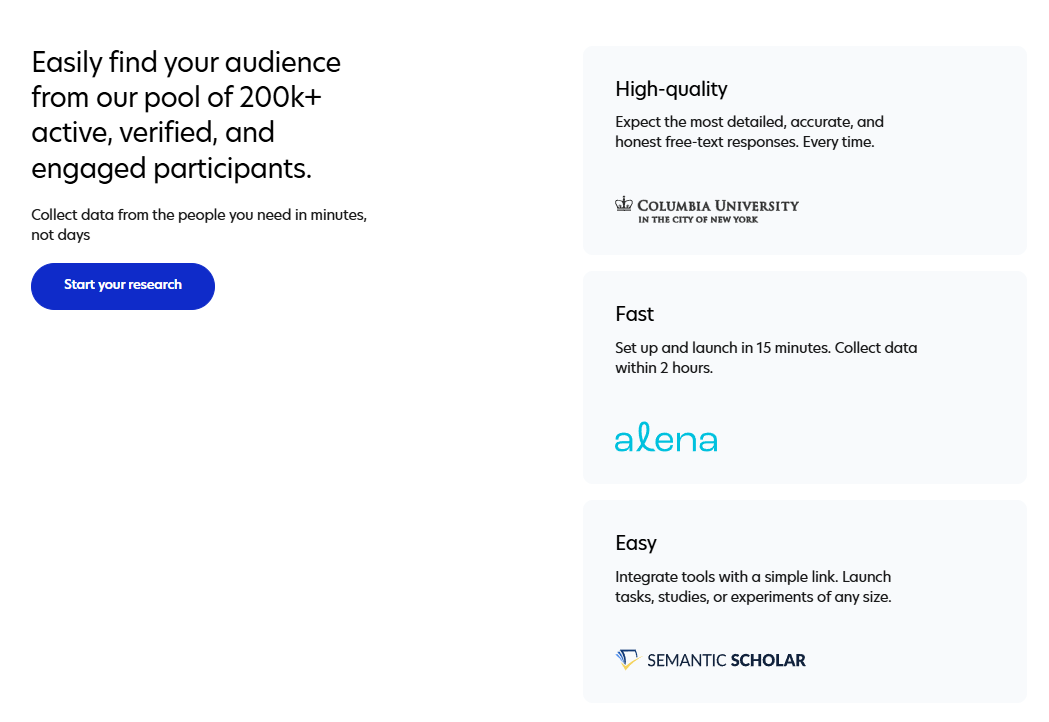Image resolution: width=1049 pixels, height=722 pixels.
Task: Click 'Expect the most detailed' description text
Action: [749, 132]
